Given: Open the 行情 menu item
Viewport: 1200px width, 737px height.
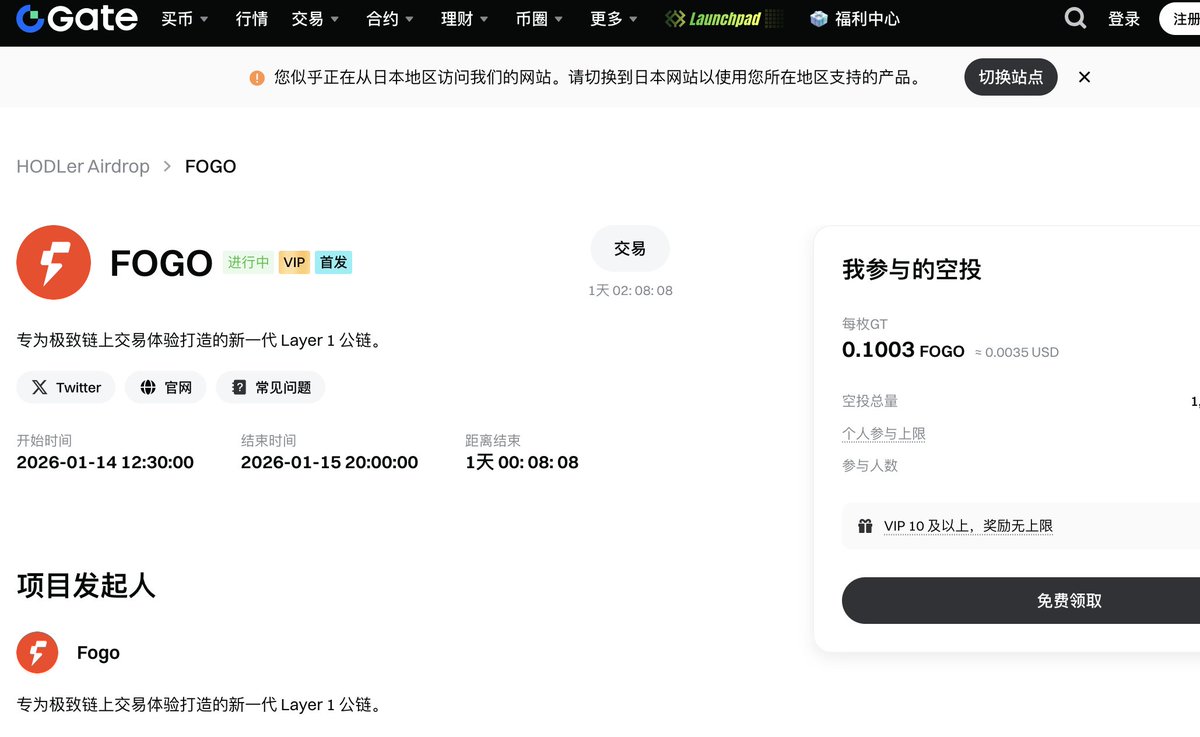Looking at the screenshot, I should click(251, 18).
